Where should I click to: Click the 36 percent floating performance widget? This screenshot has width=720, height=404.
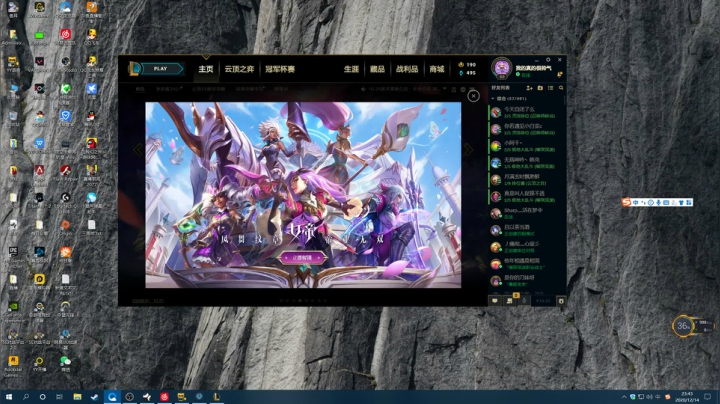tap(683, 326)
